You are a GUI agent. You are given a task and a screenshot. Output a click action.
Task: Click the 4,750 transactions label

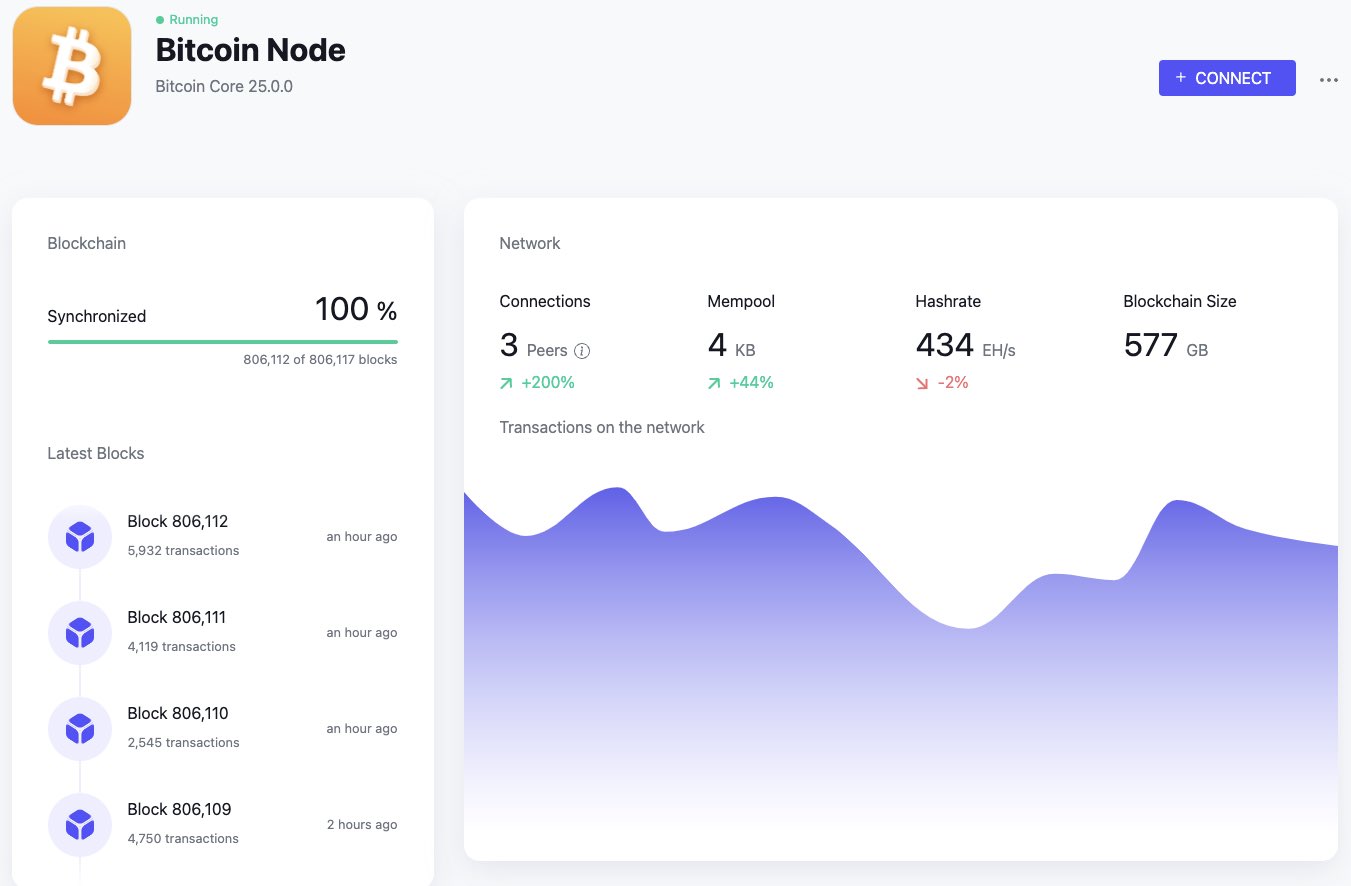[183, 838]
